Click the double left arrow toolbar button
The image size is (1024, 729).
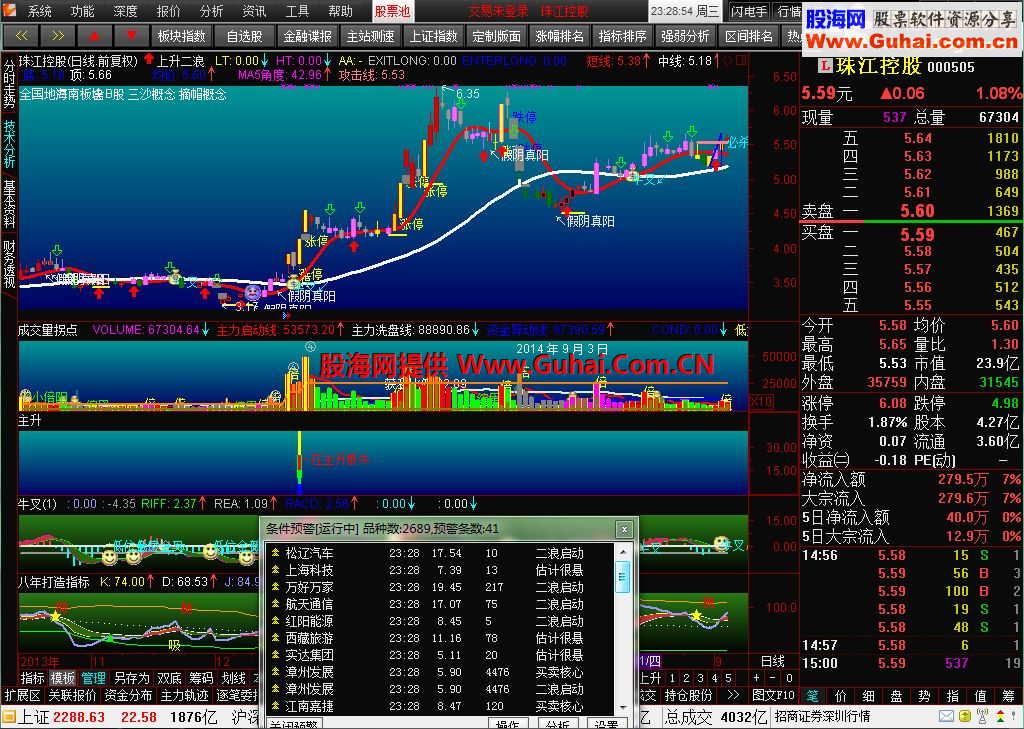coord(20,36)
